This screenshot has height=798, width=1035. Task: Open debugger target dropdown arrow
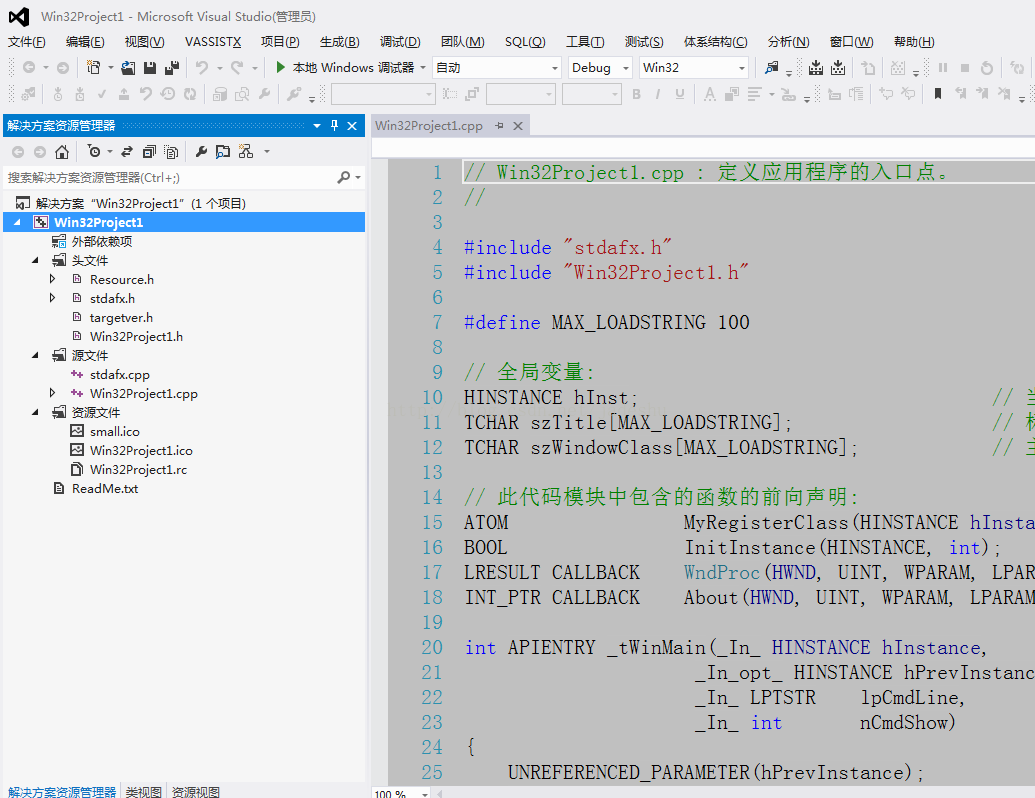click(x=422, y=67)
